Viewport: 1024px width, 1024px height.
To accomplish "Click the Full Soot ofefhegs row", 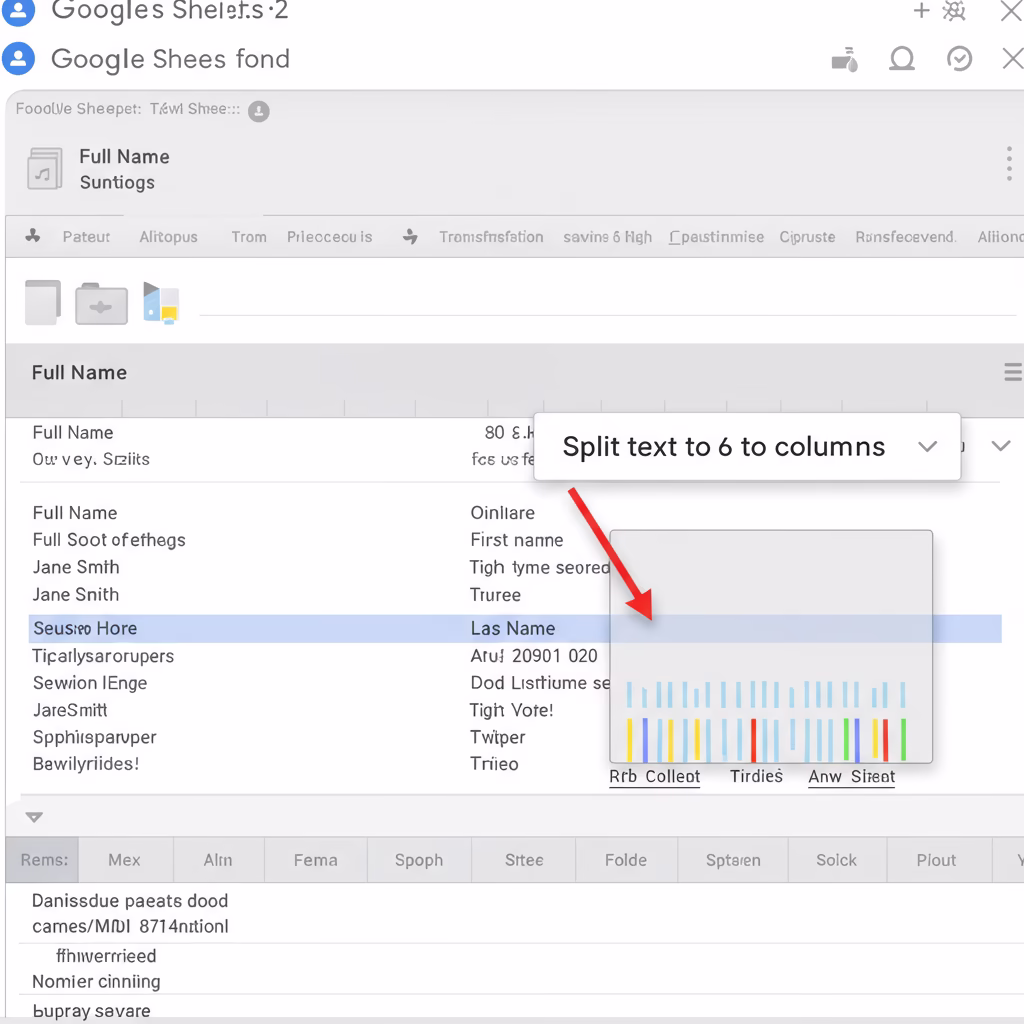I will [109, 540].
